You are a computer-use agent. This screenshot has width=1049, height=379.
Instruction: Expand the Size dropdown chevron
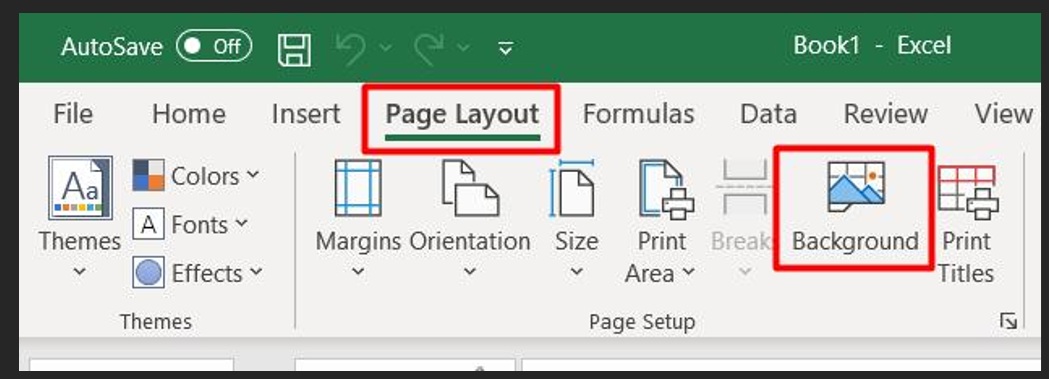[576, 271]
